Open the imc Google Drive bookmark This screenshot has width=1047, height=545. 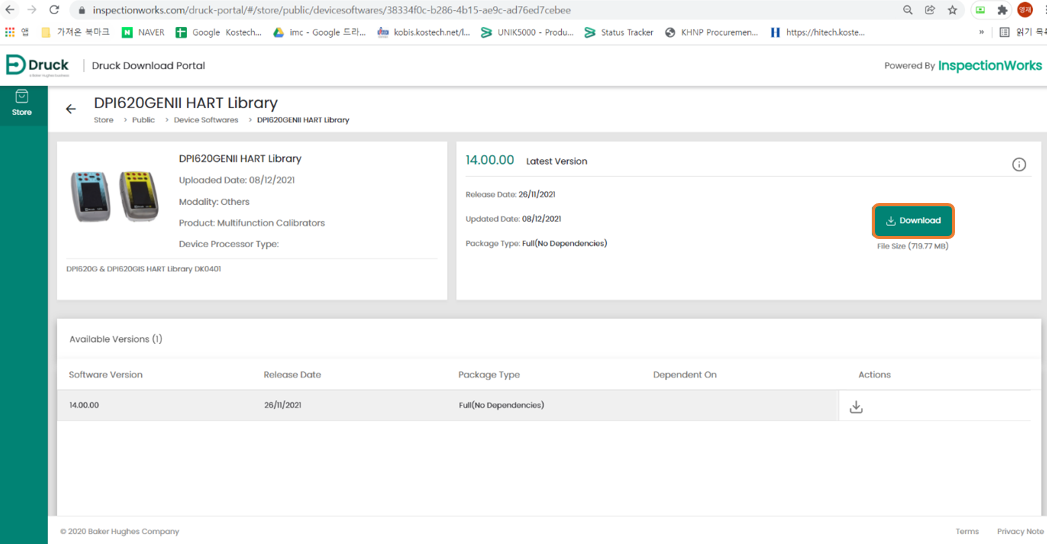tap(319, 32)
